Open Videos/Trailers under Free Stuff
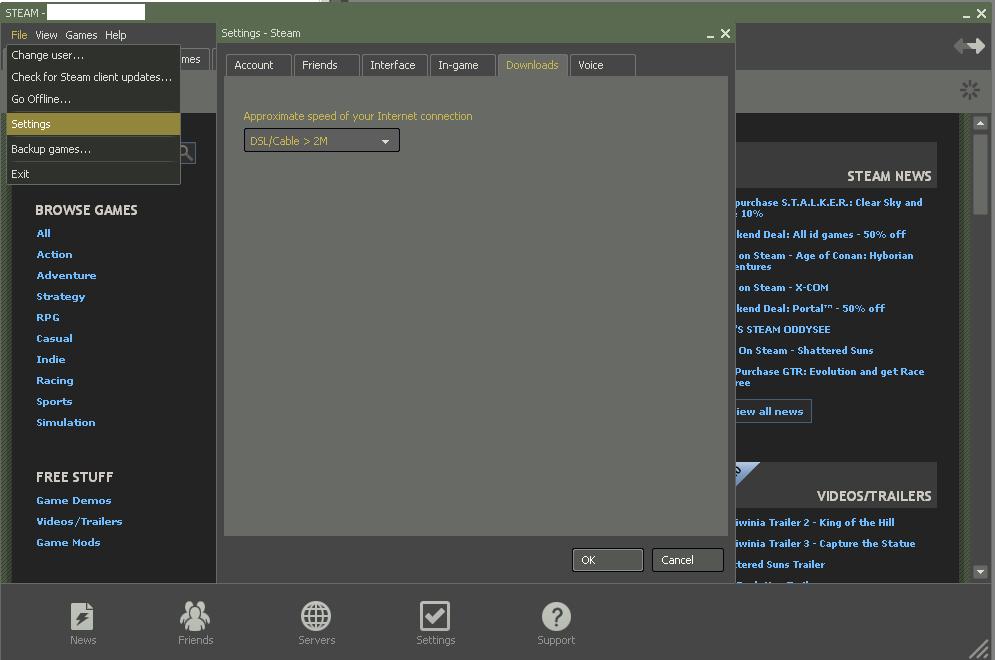This screenshot has height=660, width=995. tap(79, 521)
